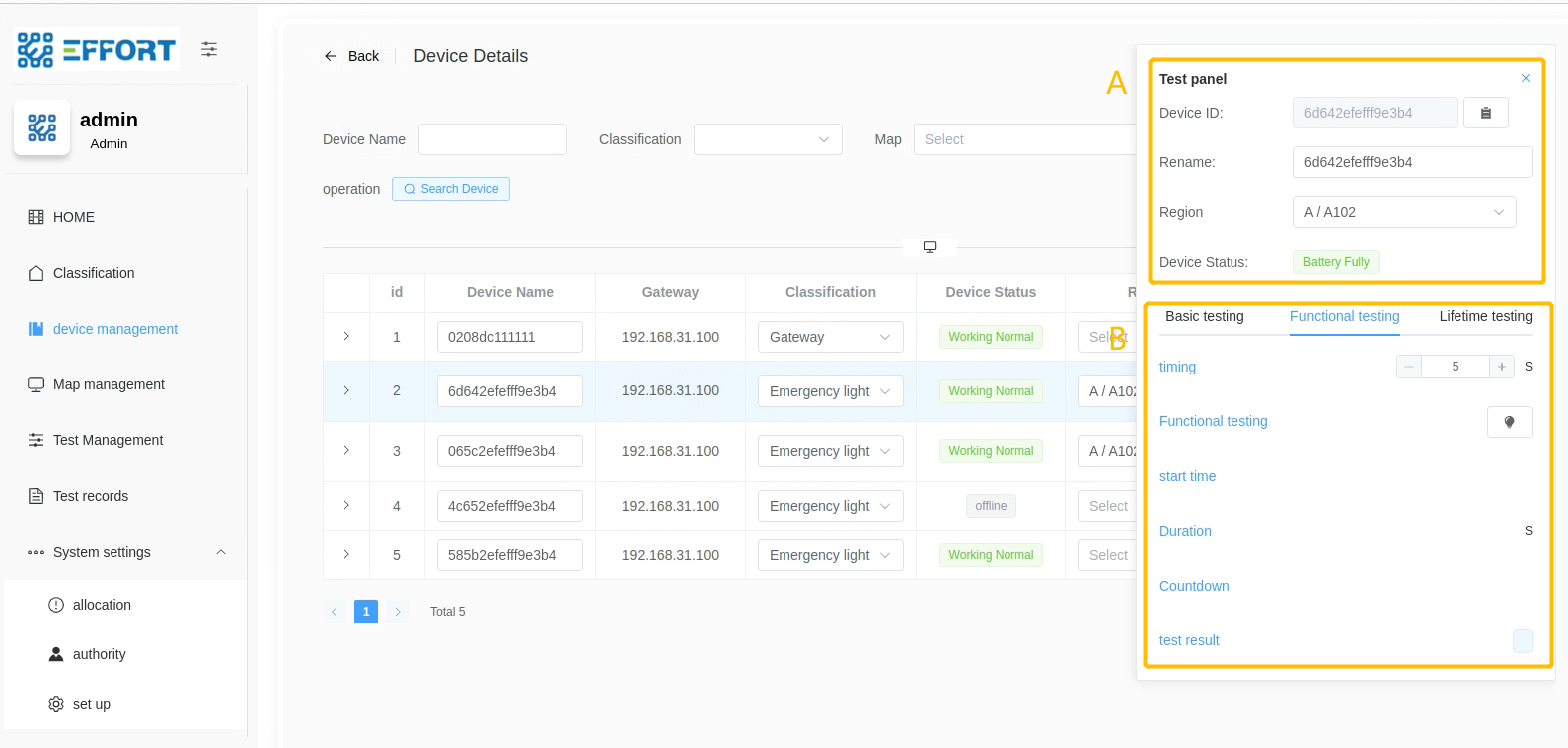Click the Rename input field

[x=1412, y=162]
